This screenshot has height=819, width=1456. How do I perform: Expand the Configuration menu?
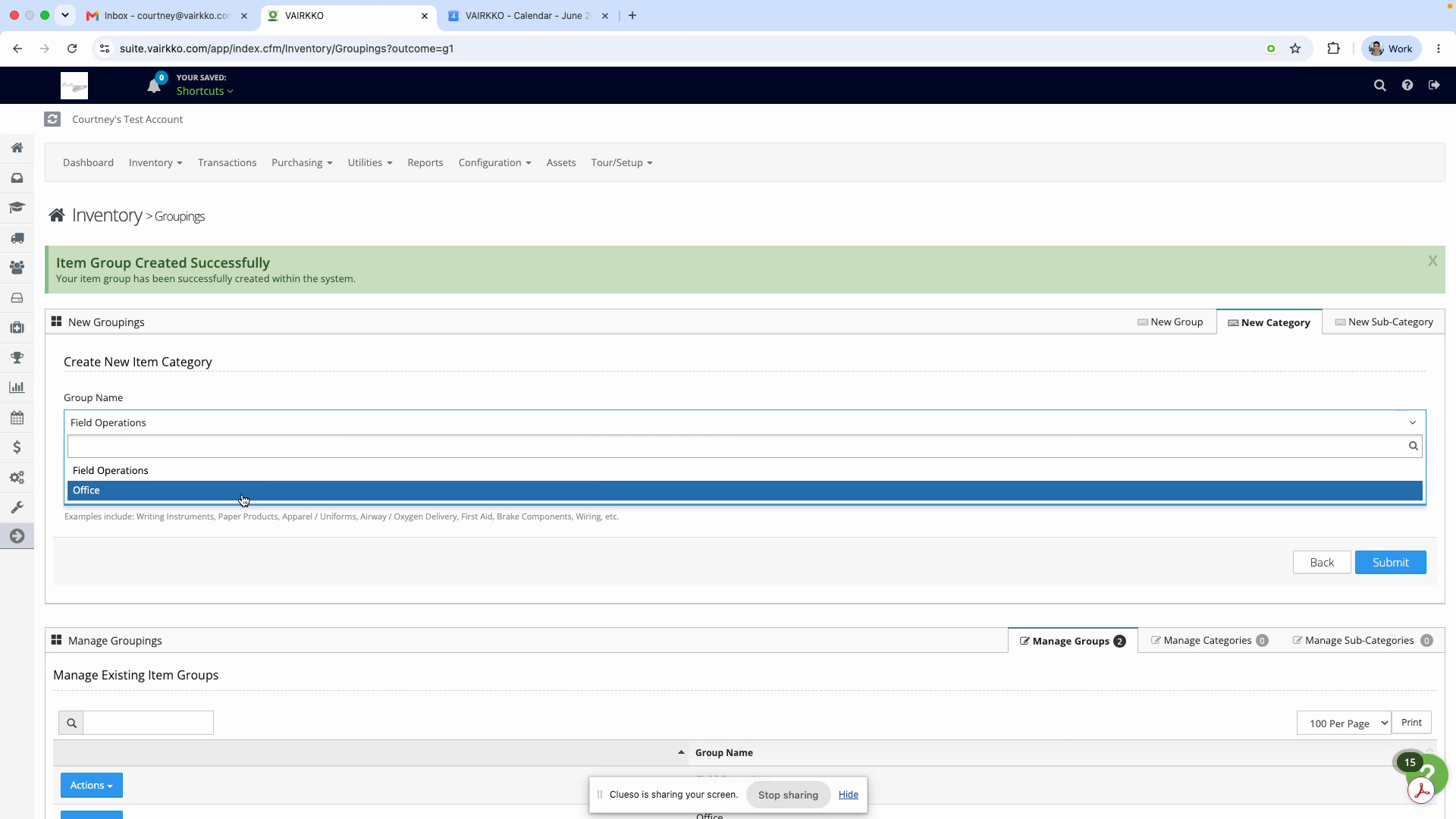click(x=494, y=163)
